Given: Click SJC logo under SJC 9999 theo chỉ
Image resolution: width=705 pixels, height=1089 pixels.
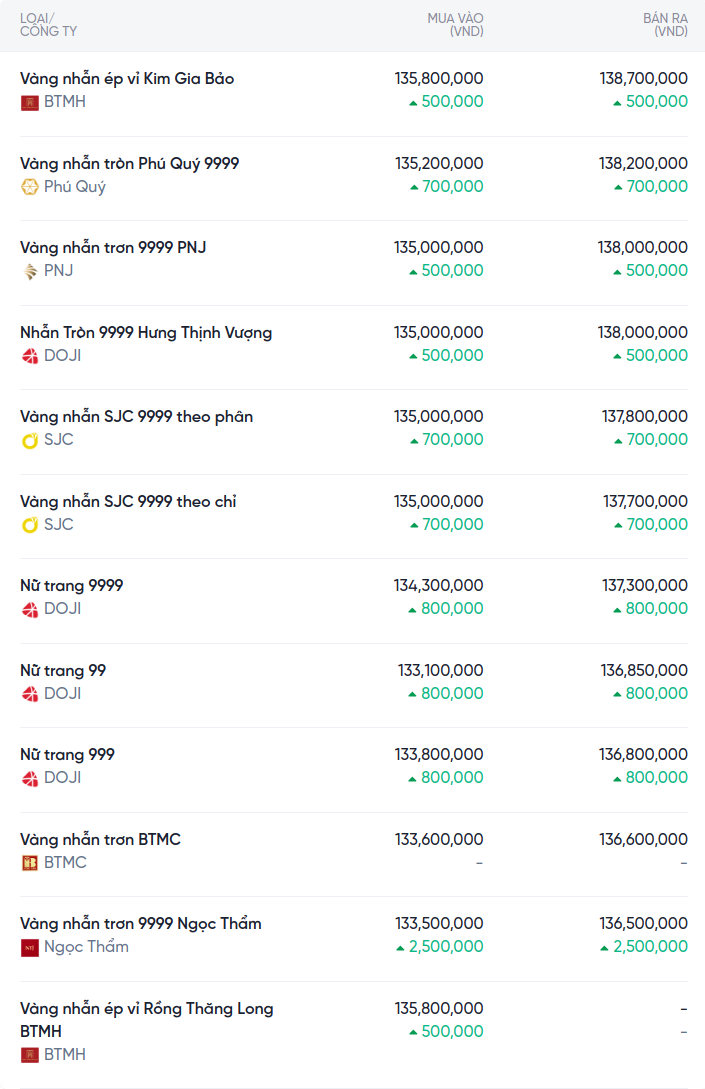Looking at the screenshot, I should (30, 525).
